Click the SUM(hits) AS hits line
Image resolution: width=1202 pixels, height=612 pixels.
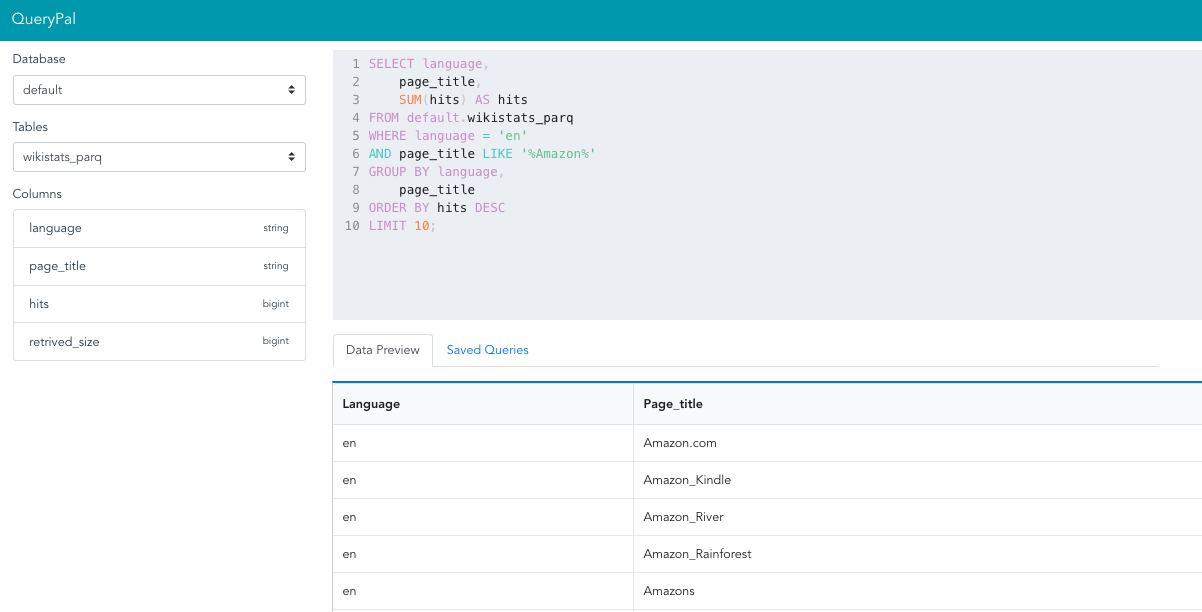pyautogui.click(x=463, y=100)
